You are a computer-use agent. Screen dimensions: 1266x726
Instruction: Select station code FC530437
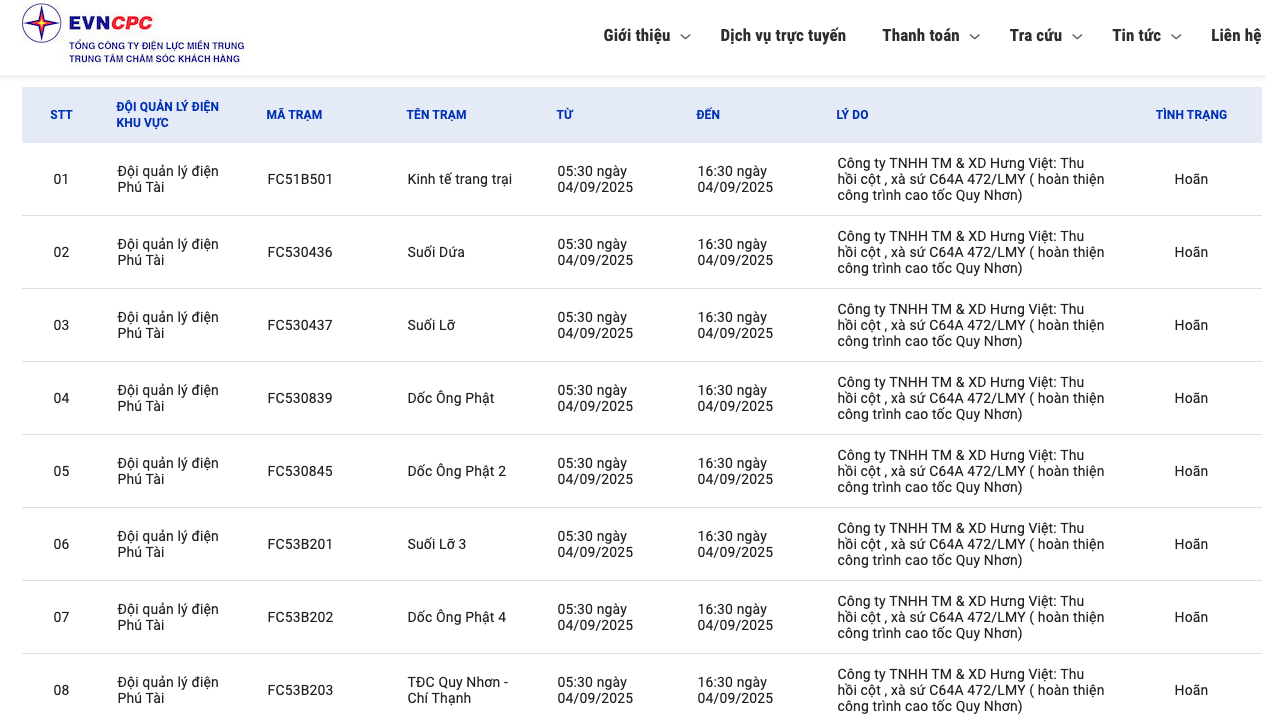(300, 325)
